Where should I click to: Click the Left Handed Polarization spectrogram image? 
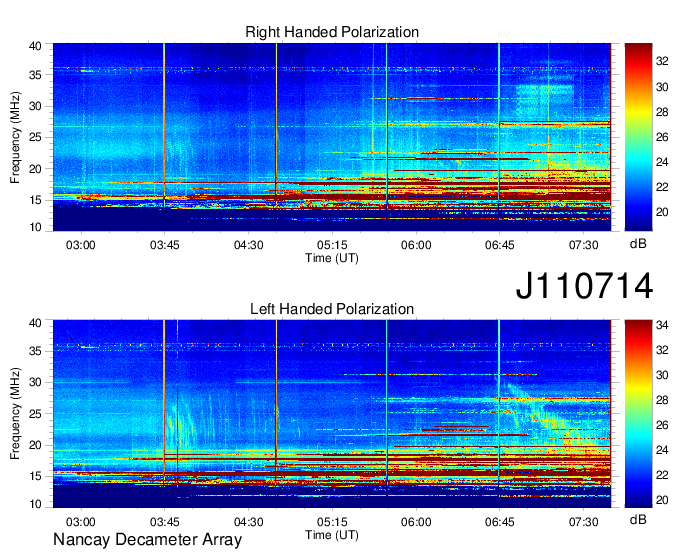(x=332, y=414)
